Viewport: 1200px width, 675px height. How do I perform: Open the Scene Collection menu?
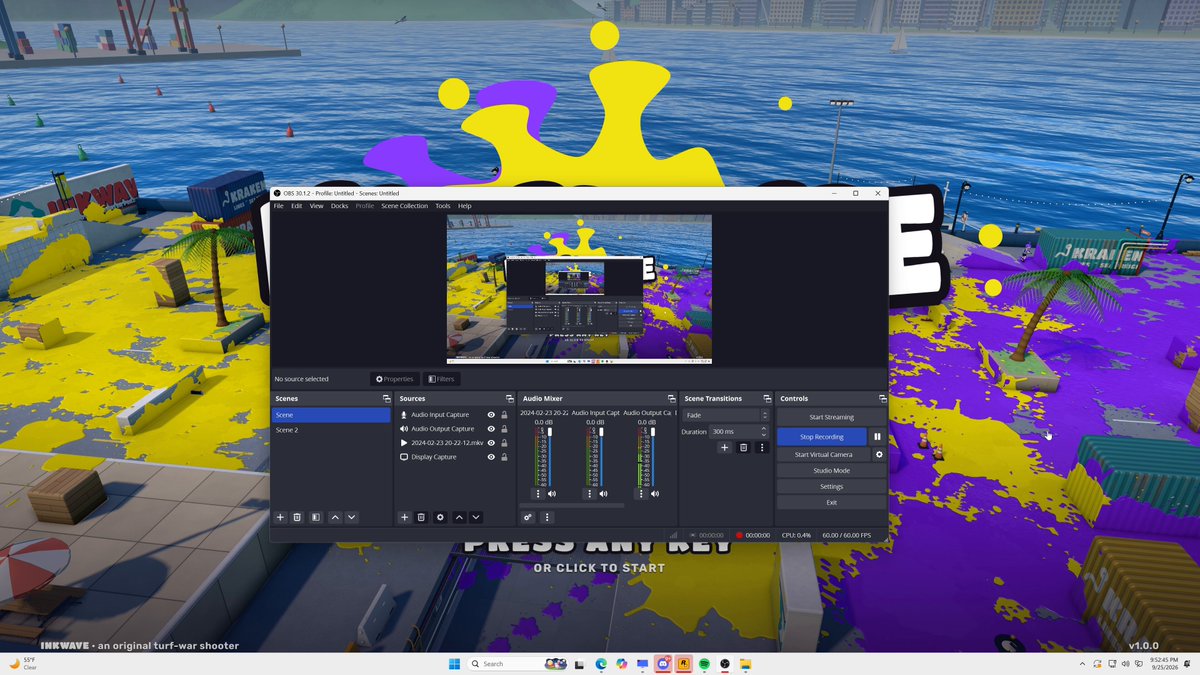click(404, 206)
